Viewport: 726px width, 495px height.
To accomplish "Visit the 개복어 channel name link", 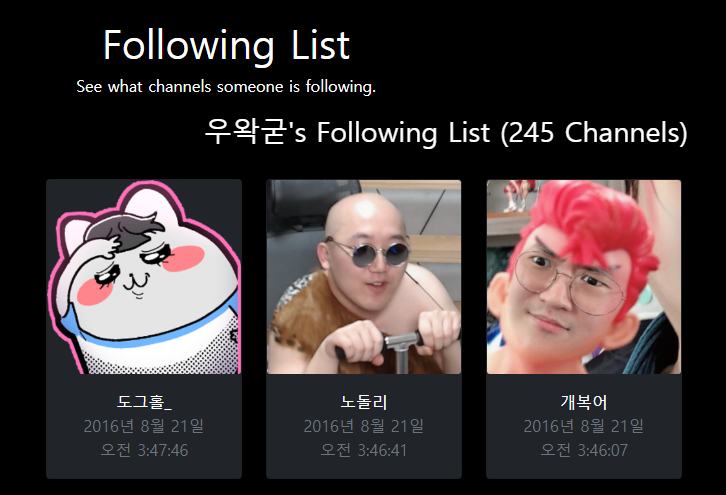I will pyautogui.click(x=584, y=401).
